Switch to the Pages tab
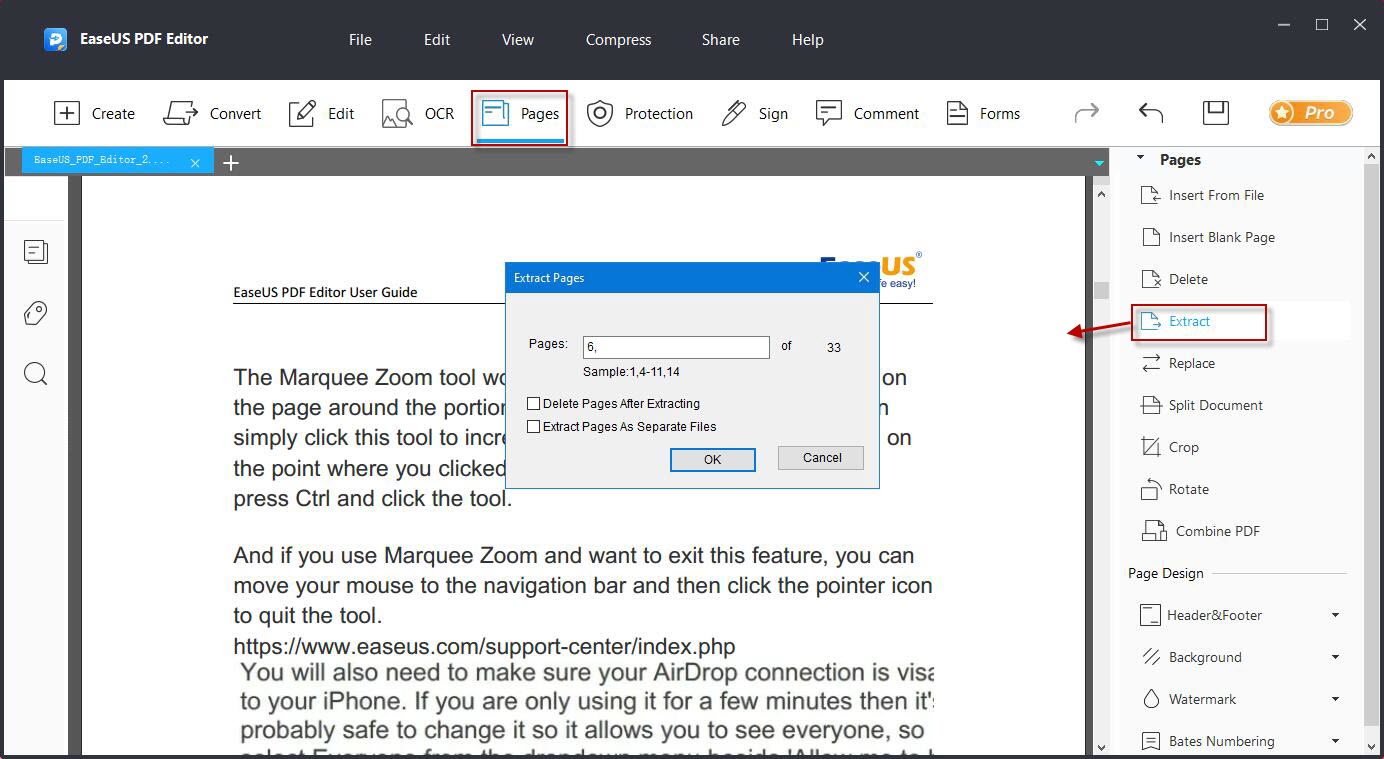Image resolution: width=1384 pixels, height=759 pixels. point(519,113)
